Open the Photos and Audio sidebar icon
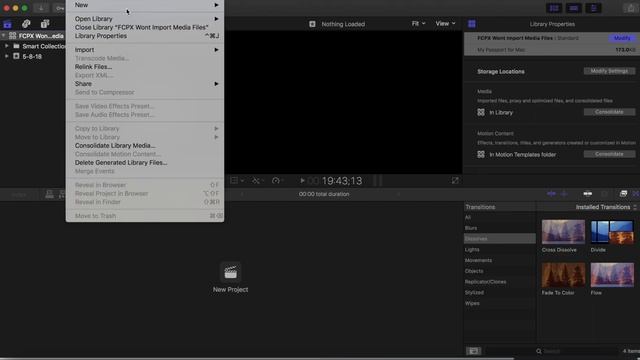 [x=26, y=24]
